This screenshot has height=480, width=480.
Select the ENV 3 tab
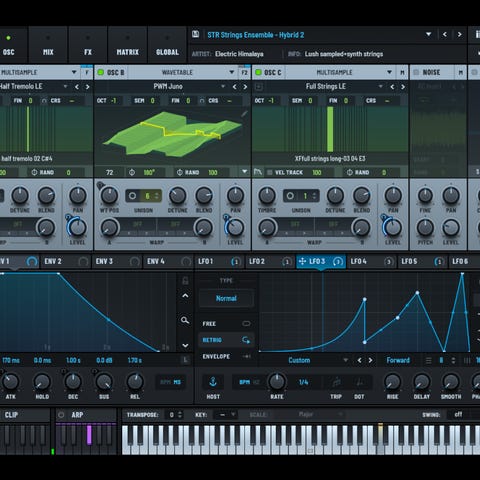pyautogui.click(x=117, y=262)
